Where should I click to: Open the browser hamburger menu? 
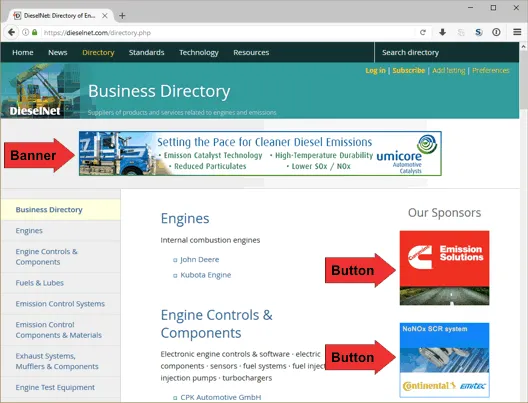coord(517,32)
